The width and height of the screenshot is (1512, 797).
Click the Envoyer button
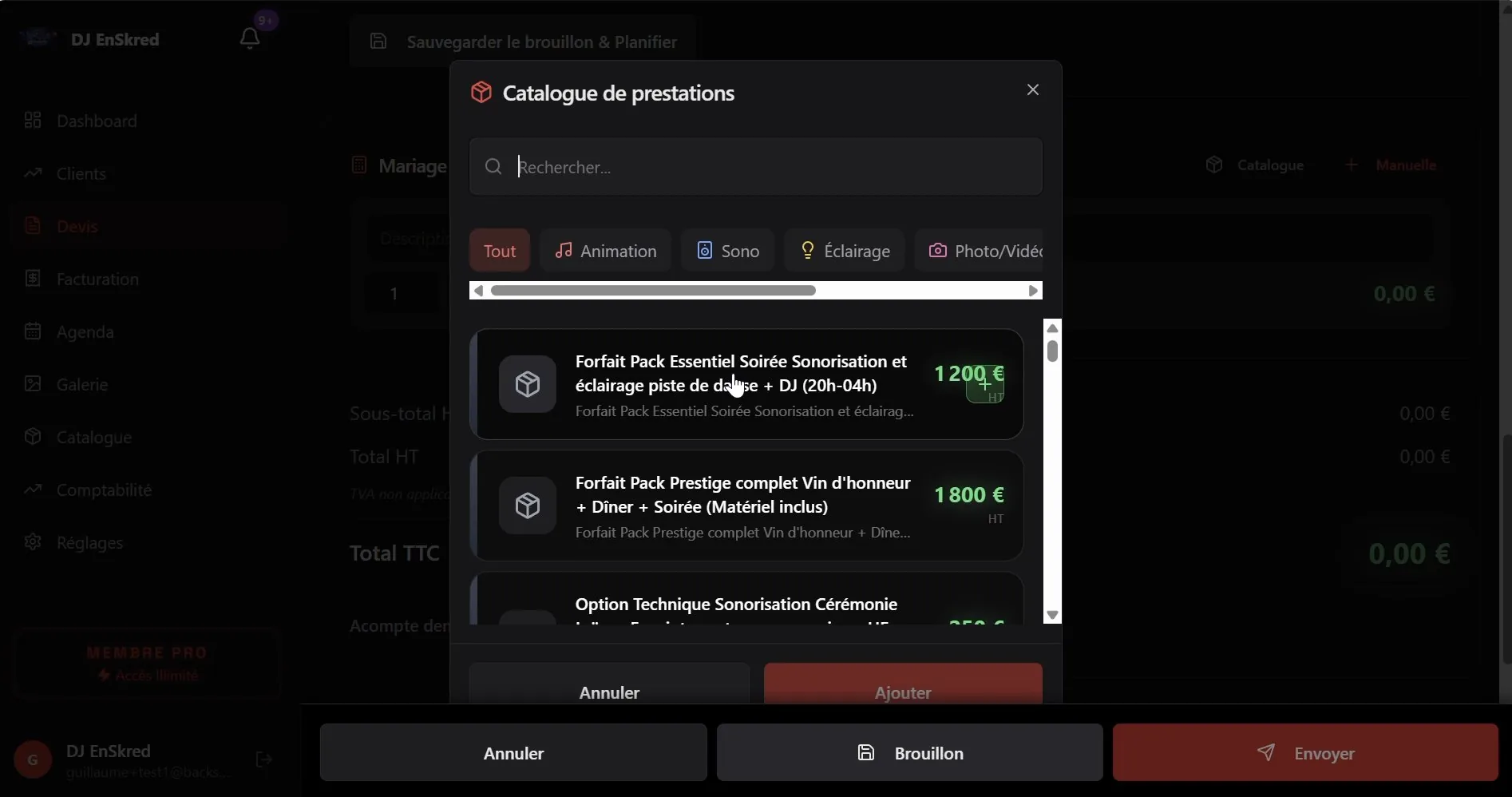(1305, 752)
